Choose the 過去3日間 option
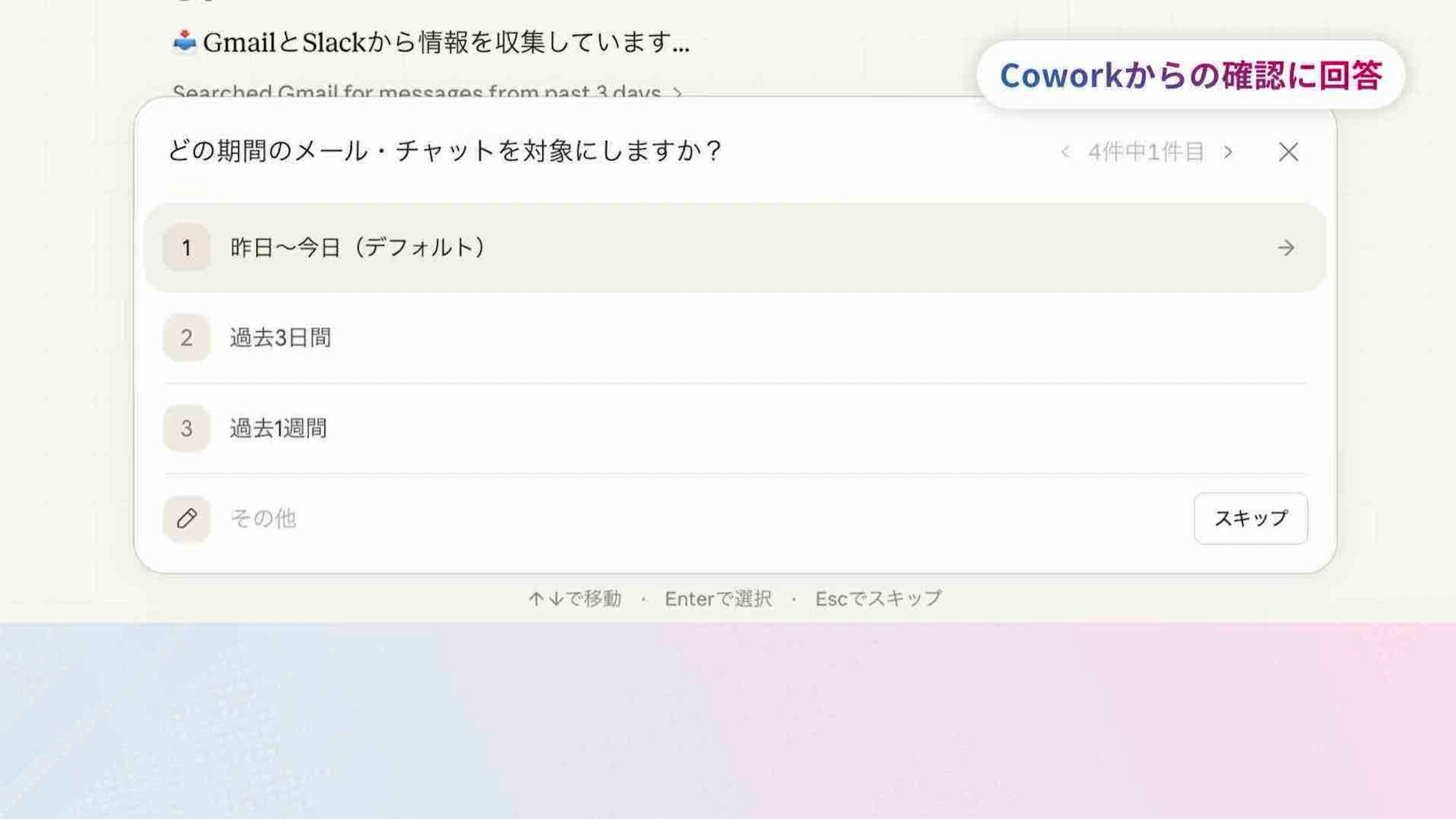 [x=281, y=338]
